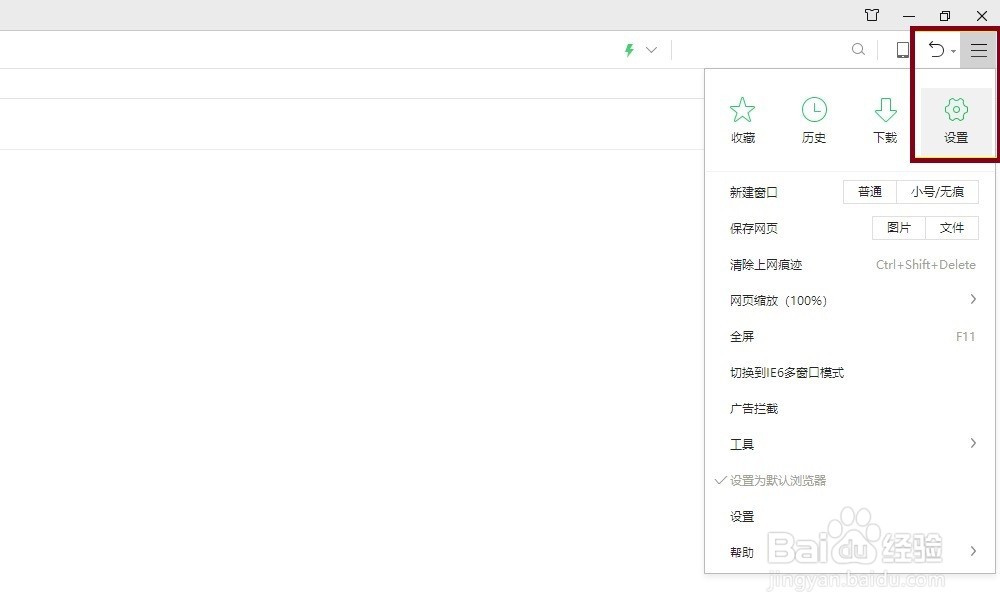Viewport: 1000px width, 614px height.
Task: Click 清除上网痕迹 to clear browsing traces
Action: (767, 264)
